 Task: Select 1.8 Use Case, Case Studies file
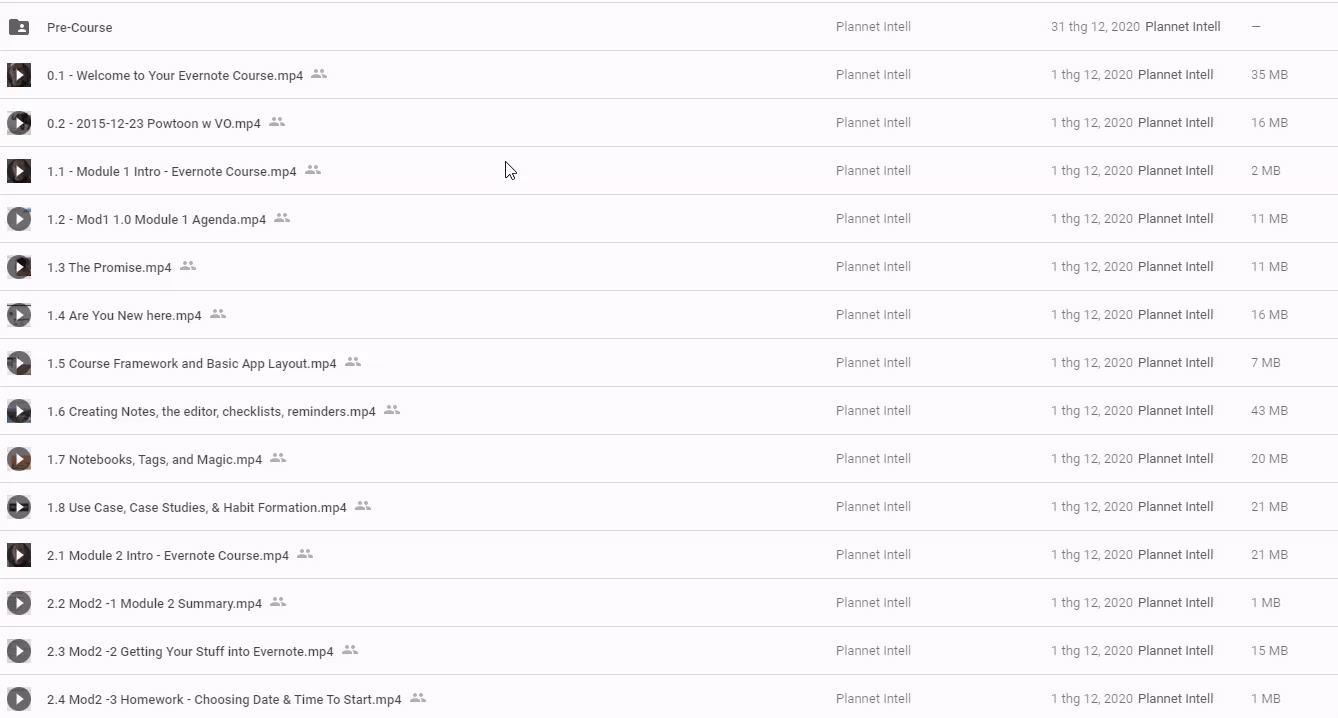[196, 507]
